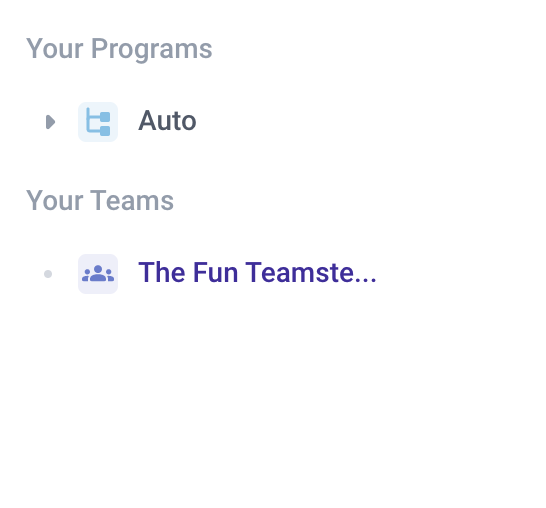Click the purple group icon for Fun Teamsters
This screenshot has width=546, height=508.
pyautogui.click(x=98, y=274)
